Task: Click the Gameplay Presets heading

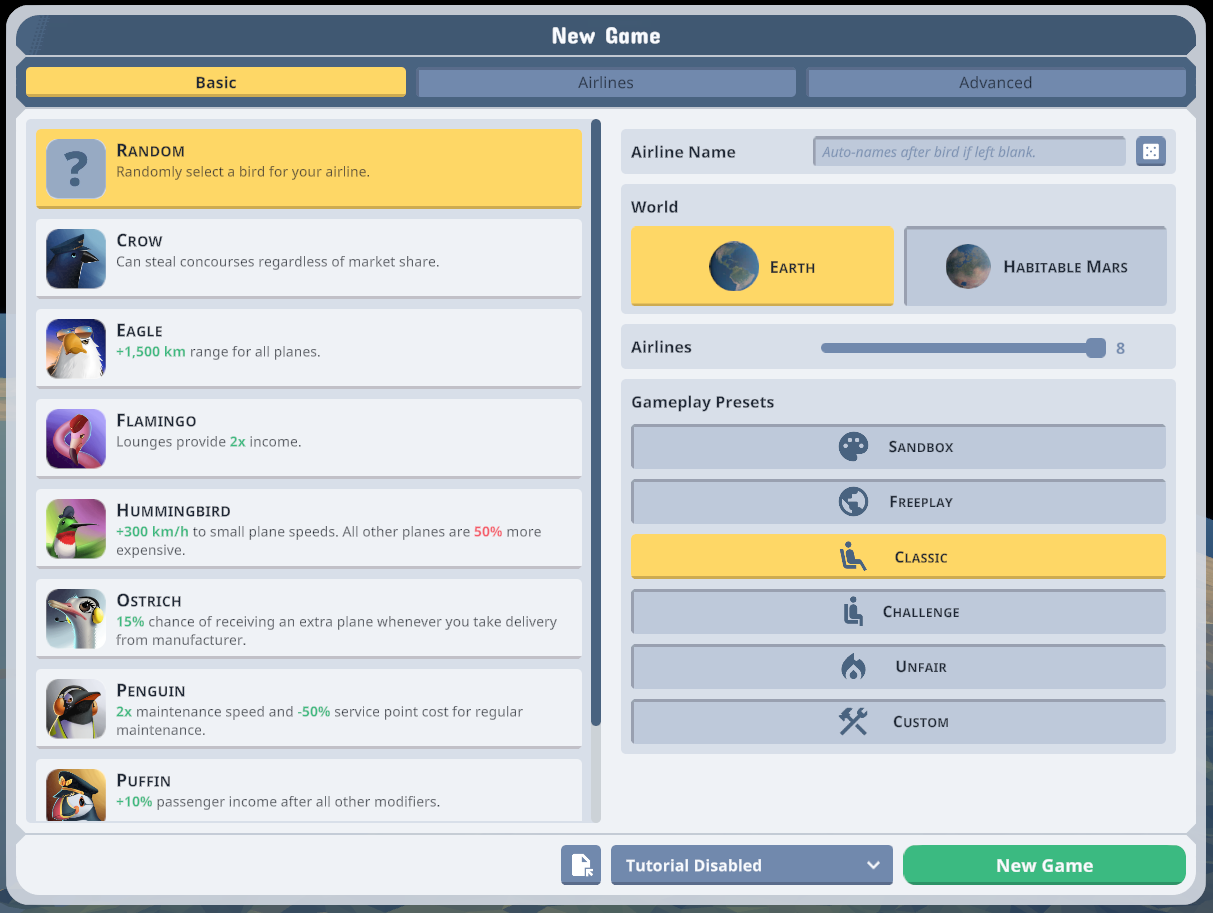Action: [702, 402]
